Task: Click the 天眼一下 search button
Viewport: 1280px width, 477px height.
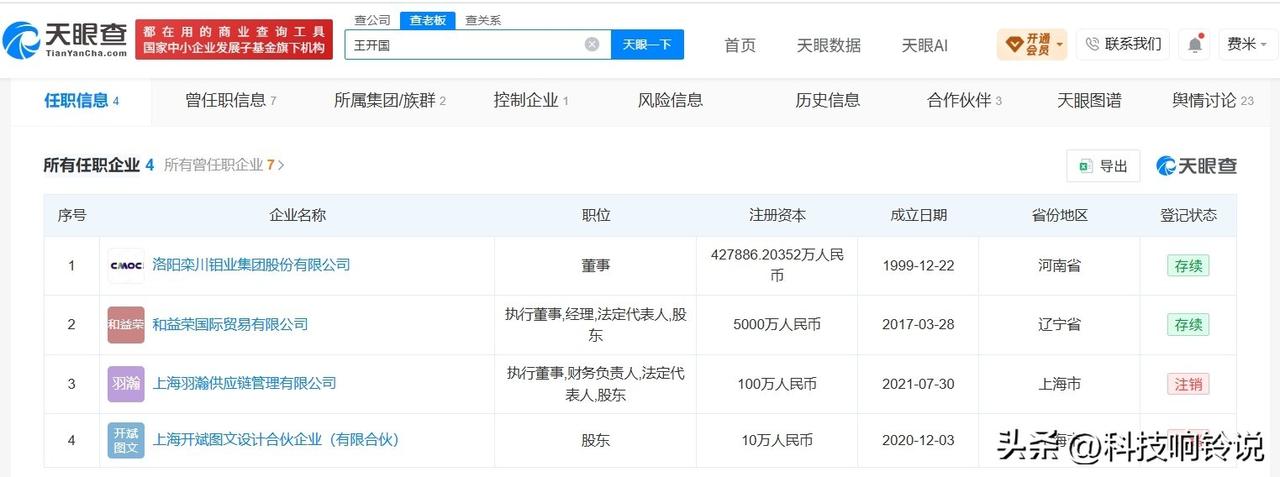Action: pos(647,44)
